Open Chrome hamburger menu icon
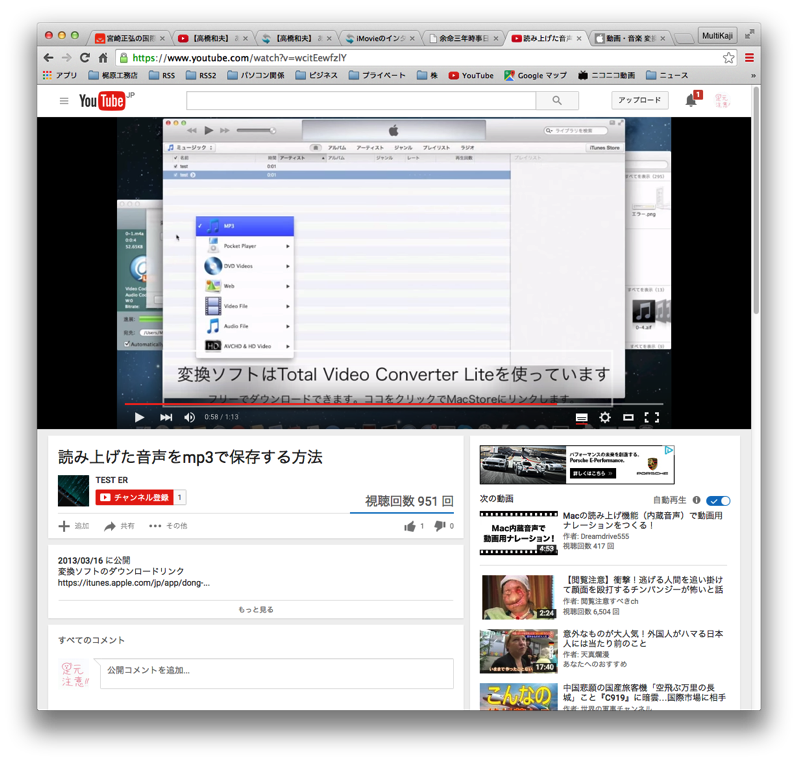This screenshot has width=798, height=762. click(749, 58)
